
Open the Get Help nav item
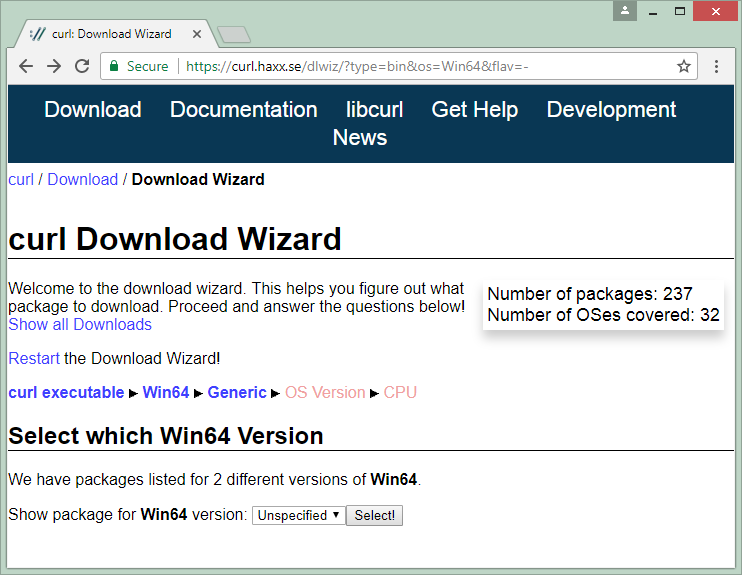point(475,109)
